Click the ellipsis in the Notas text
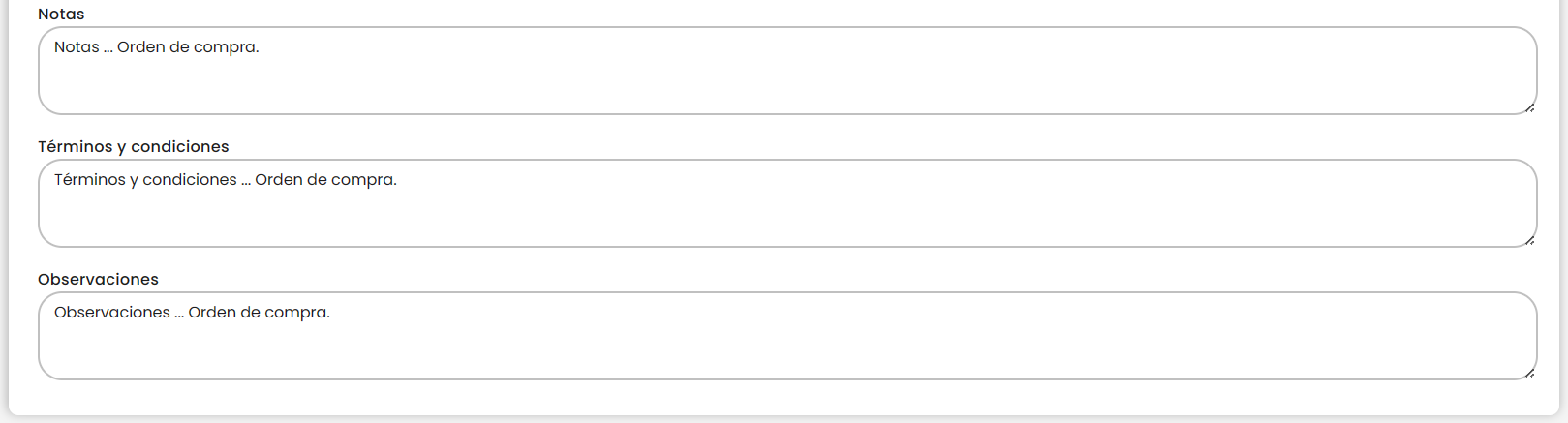 pos(108,48)
